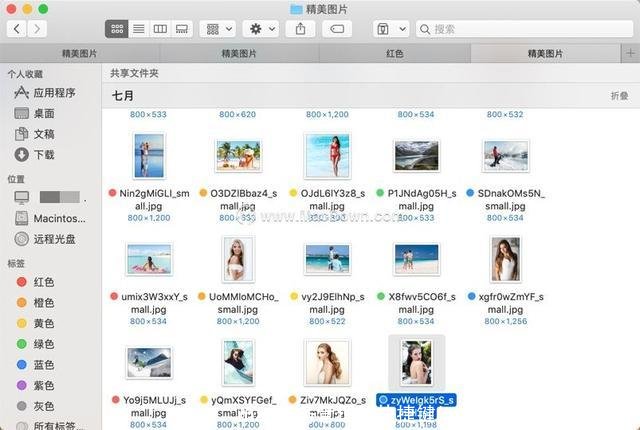Click the 搜索 search field
Image resolution: width=640 pixels, height=430 pixels.
[x=520, y=29]
